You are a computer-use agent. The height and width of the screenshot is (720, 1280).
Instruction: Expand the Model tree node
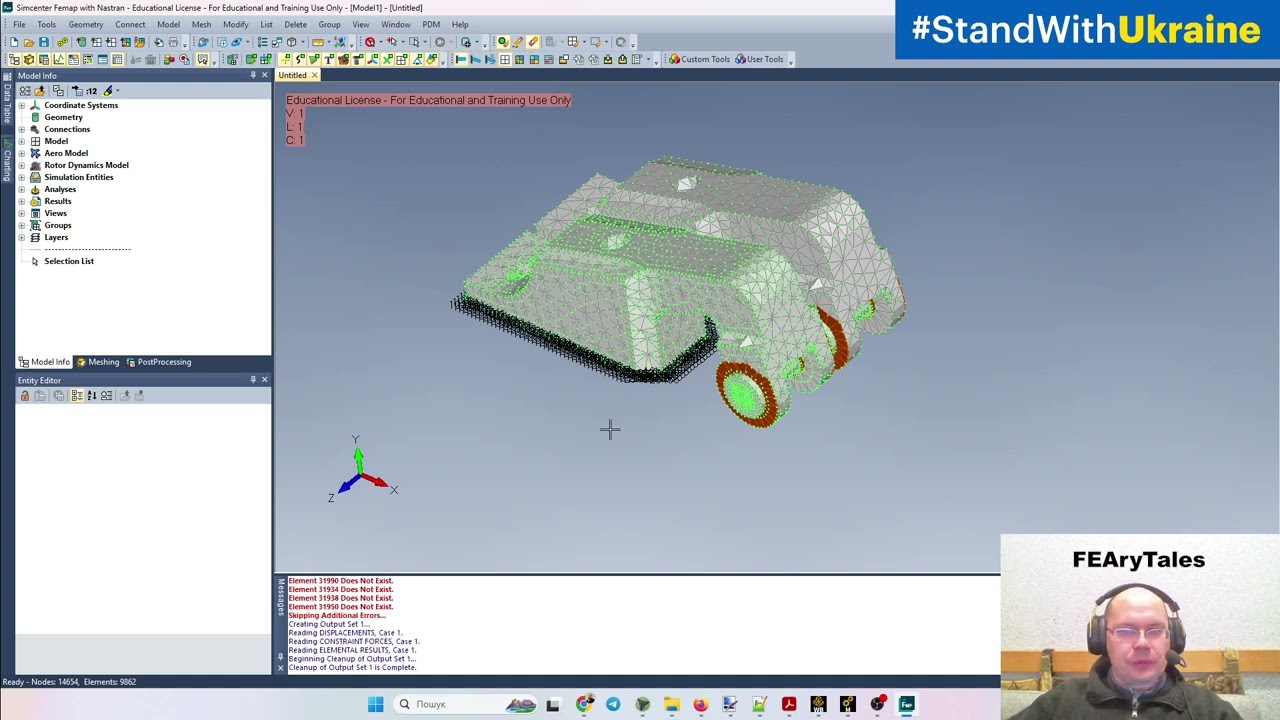[x=22, y=141]
